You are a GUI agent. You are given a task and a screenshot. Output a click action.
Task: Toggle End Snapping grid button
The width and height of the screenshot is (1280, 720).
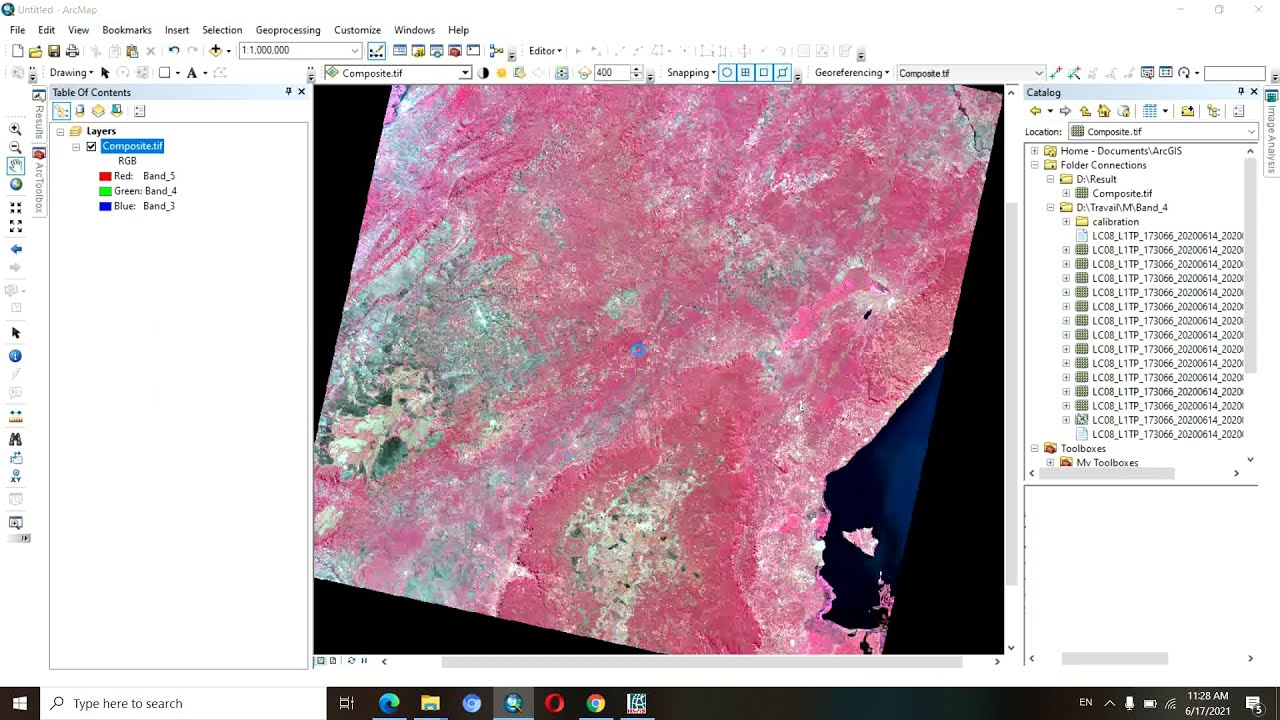pyautogui.click(x=745, y=73)
